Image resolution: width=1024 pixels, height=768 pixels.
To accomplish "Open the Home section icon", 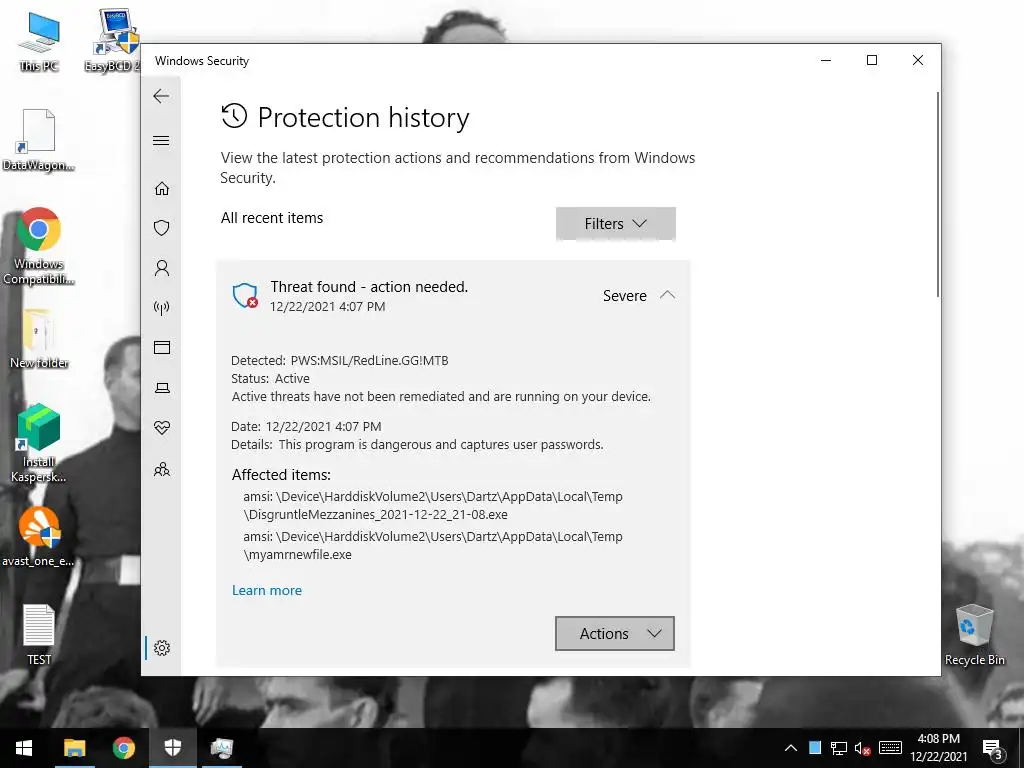I will click(x=161, y=189).
